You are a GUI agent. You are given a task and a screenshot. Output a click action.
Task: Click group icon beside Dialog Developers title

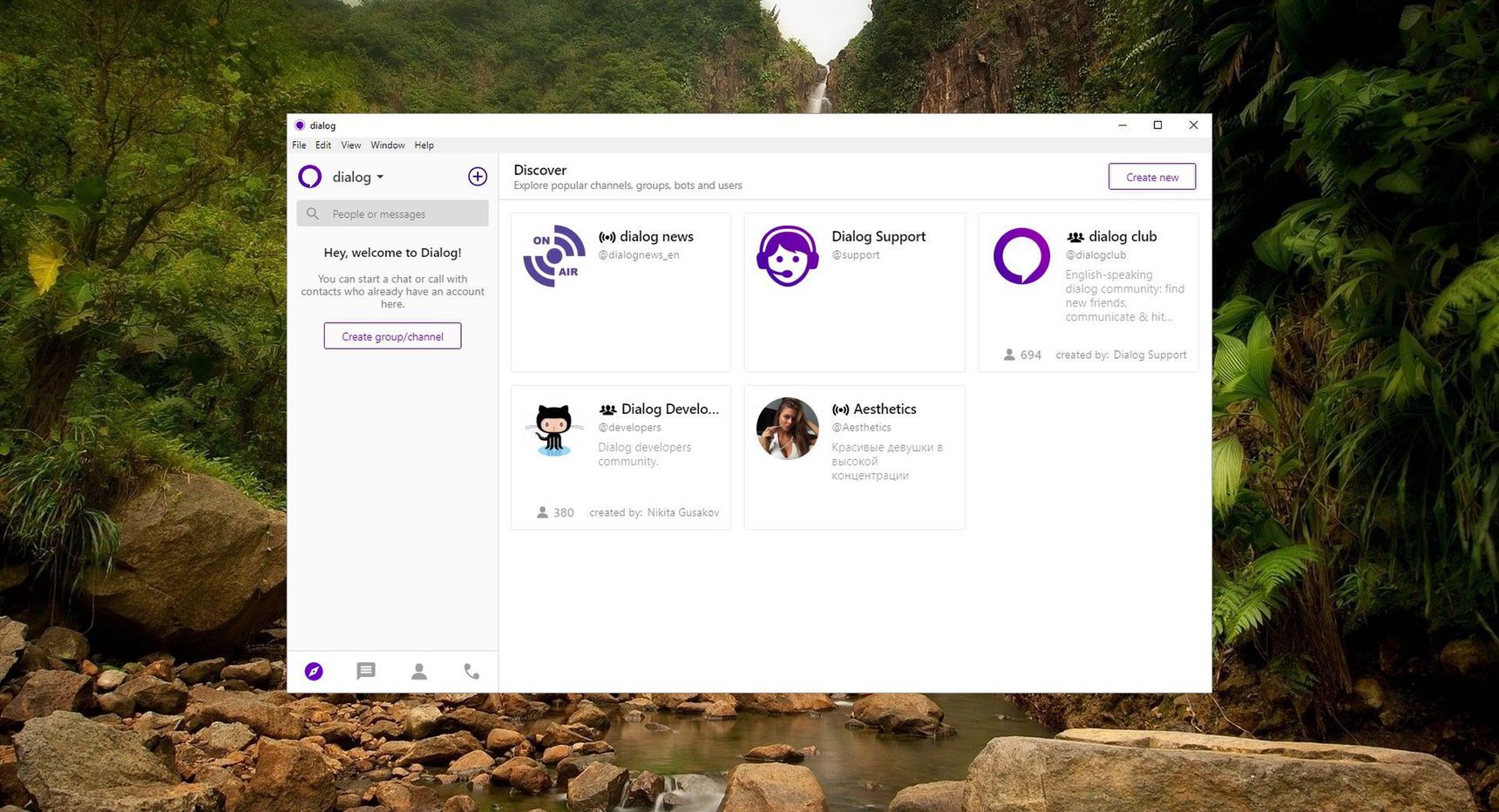pos(607,409)
